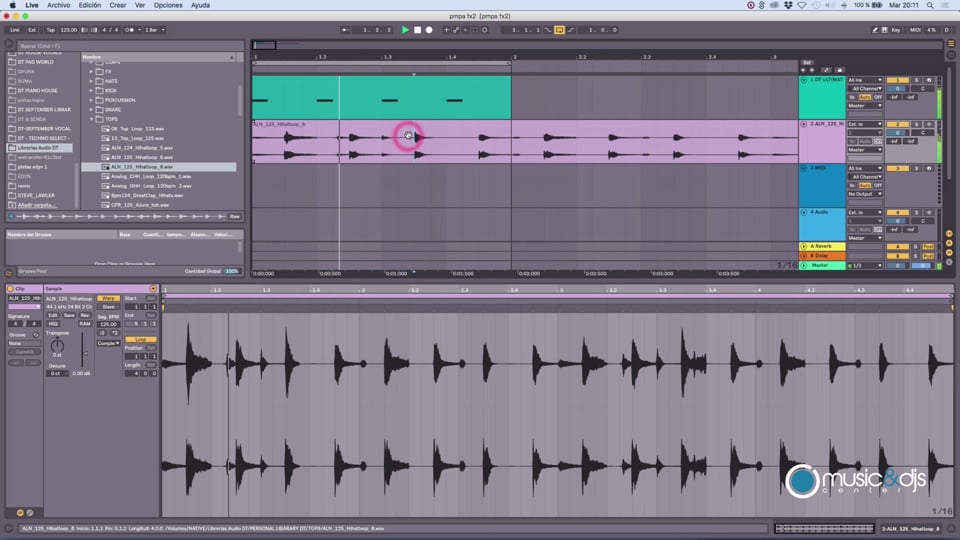
Task: Arm the Arrangement Record button
Action: click(429, 29)
